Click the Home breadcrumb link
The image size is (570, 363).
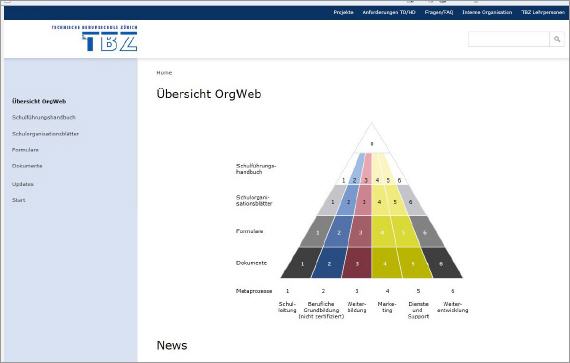coord(164,73)
